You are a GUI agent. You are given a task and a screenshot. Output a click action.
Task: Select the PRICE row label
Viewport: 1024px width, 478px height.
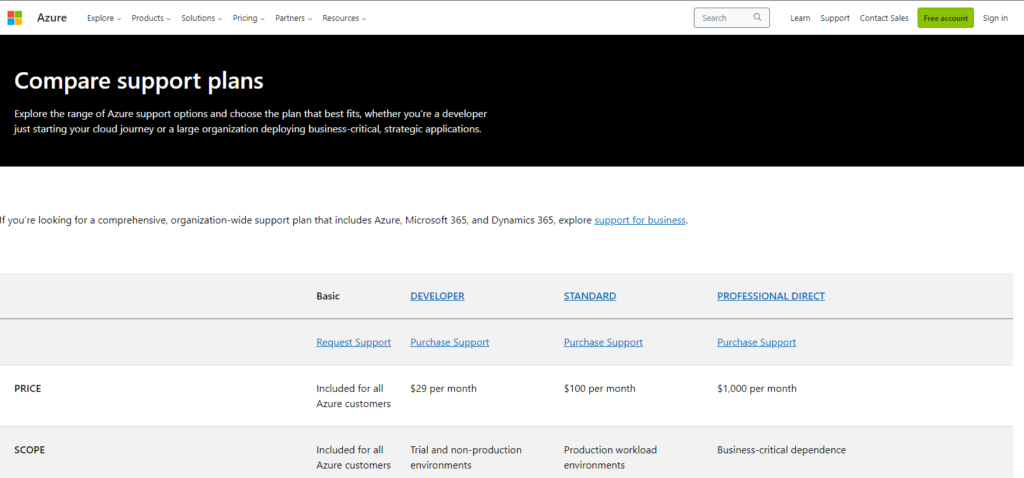[x=27, y=389]
